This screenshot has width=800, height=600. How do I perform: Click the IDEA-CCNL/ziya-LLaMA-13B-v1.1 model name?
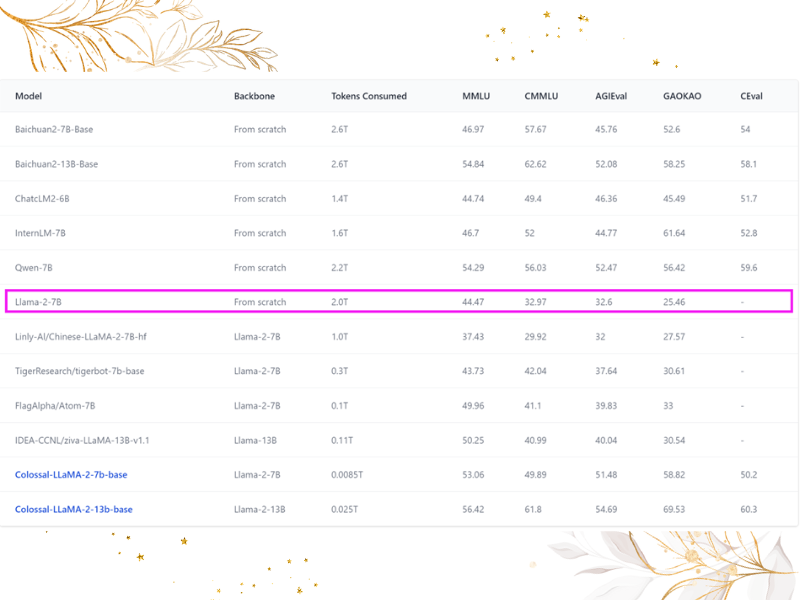[82, 440]
